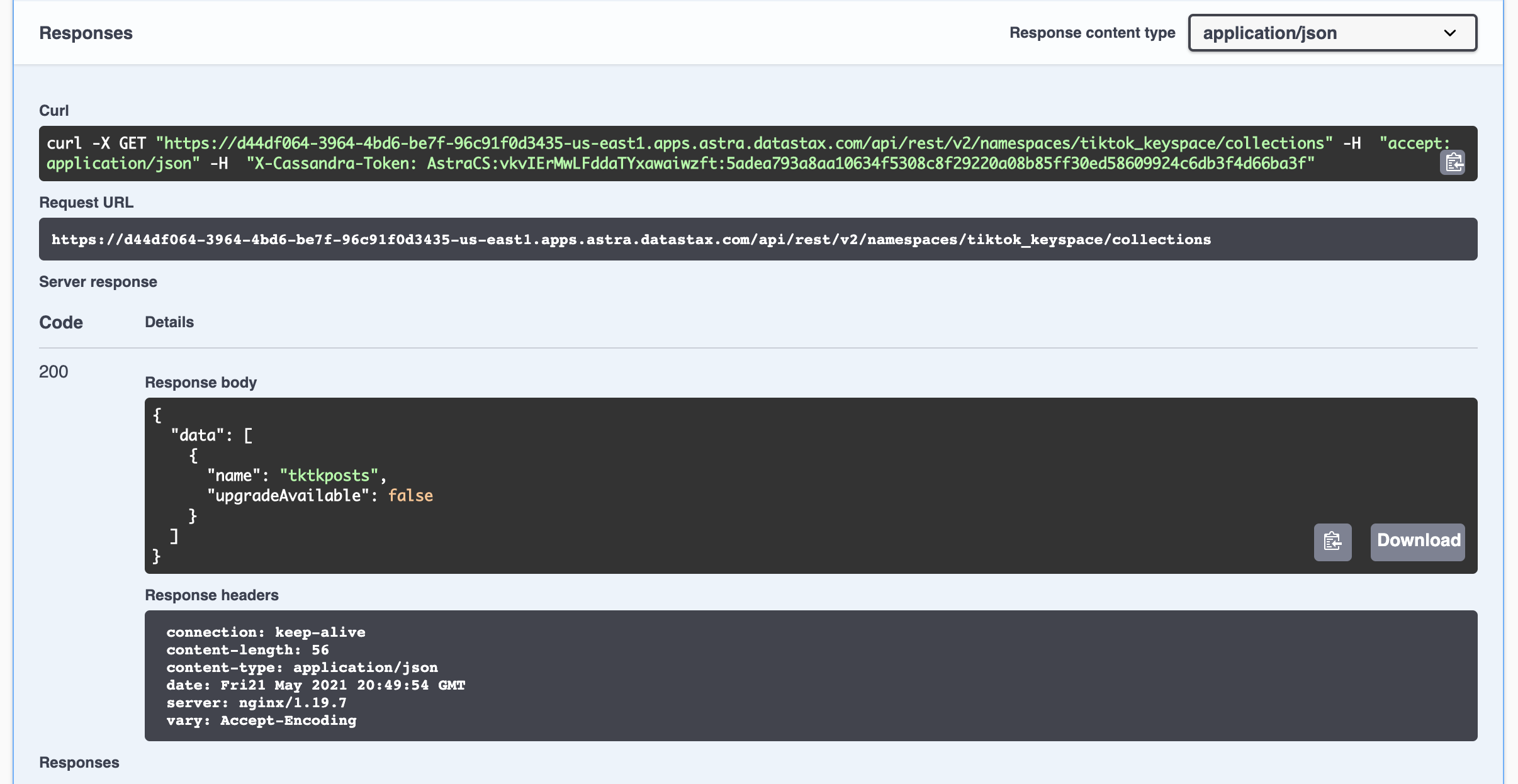Click the bottom Responses heading
Image resolution: width=1518 pixels, height=784 pixels.
pyautogui.click(x=79, y=763)
